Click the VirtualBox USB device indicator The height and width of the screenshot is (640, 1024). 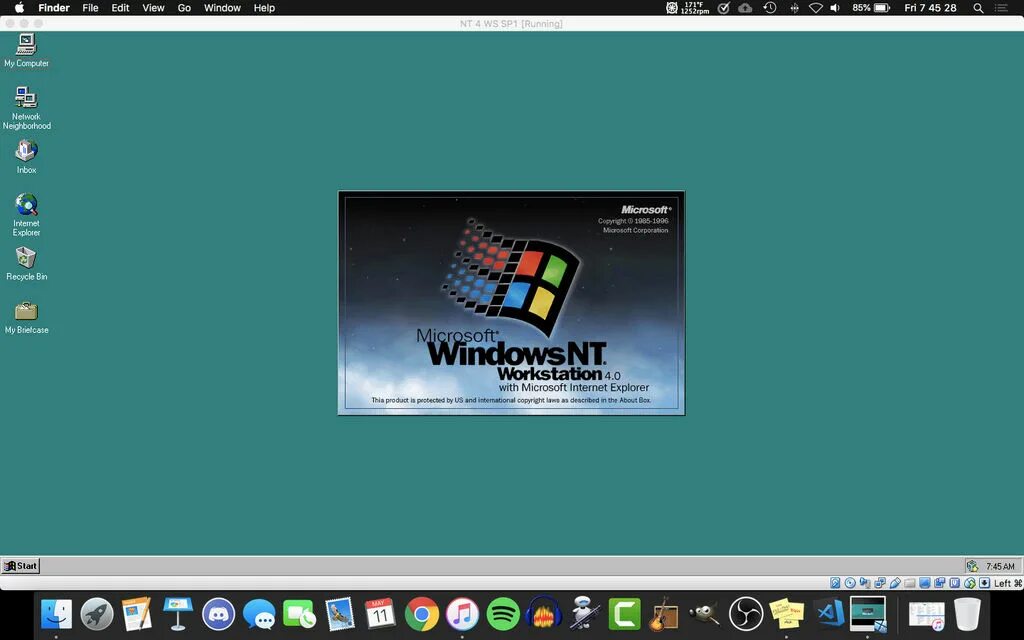pyautogui.click(x=895, y=583)
